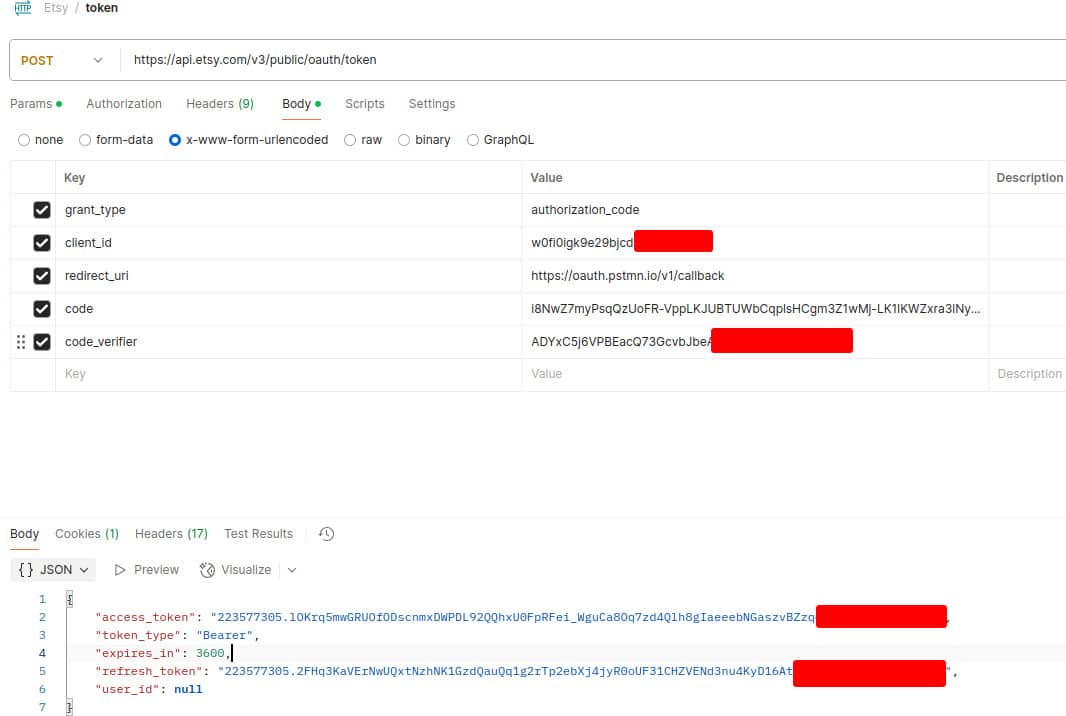Click the grant_type key cell
The image size is (1066, 716).
pyautogui.click(x=288, y=210)
